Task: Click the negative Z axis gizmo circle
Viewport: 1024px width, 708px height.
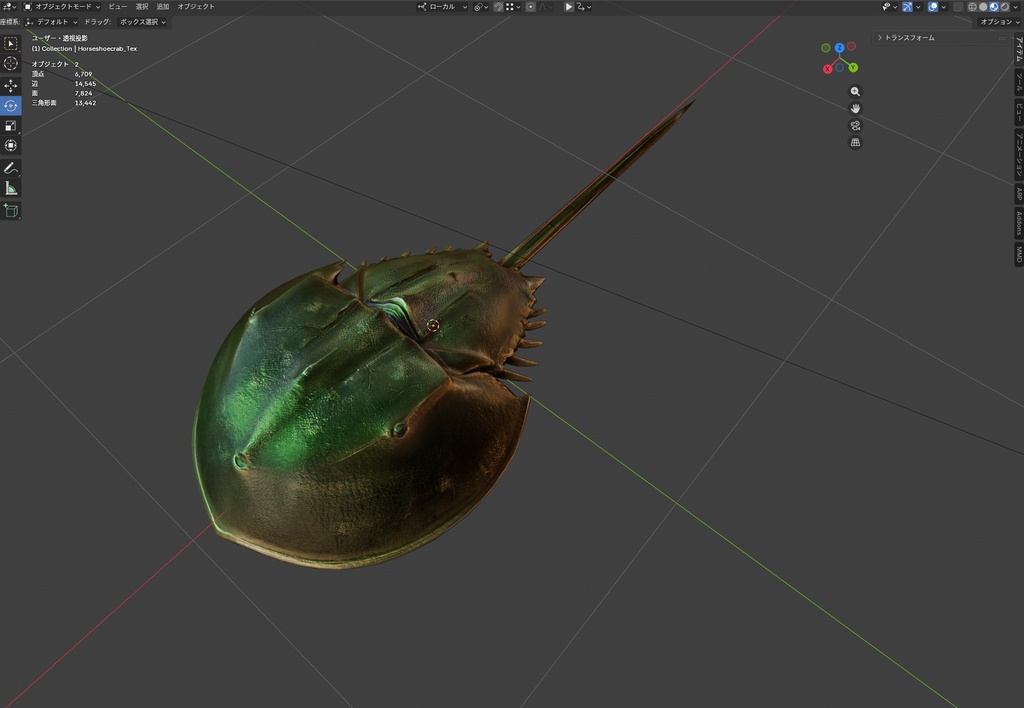Action: 839,67
